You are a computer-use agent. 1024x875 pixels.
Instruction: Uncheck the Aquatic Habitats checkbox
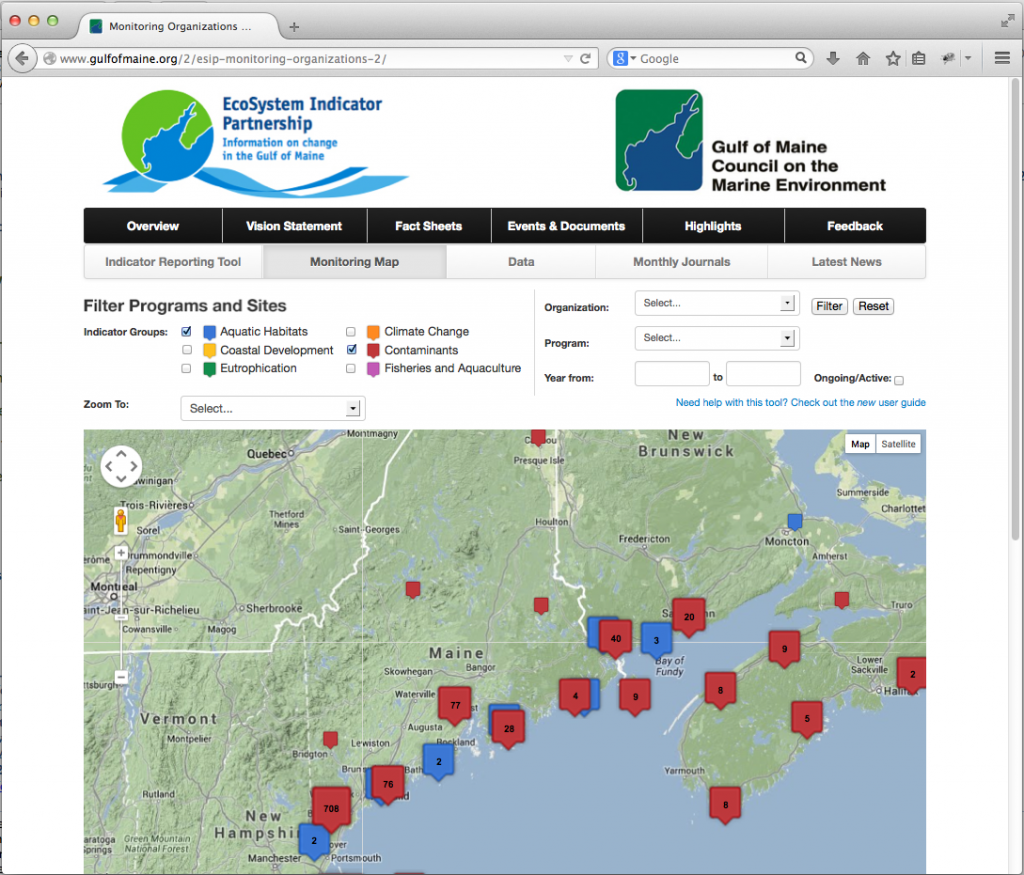187,331
